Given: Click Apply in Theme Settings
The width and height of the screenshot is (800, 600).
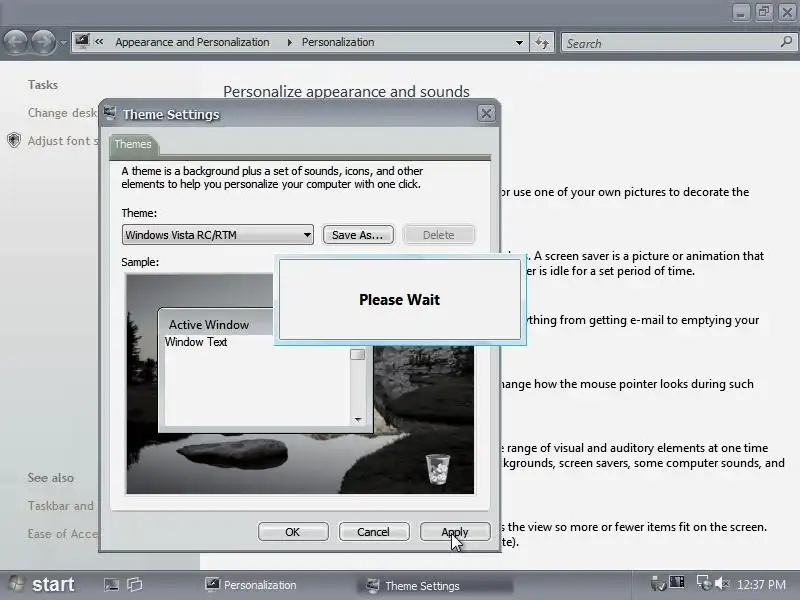Looking at the screenshot, I should point(455,532).
